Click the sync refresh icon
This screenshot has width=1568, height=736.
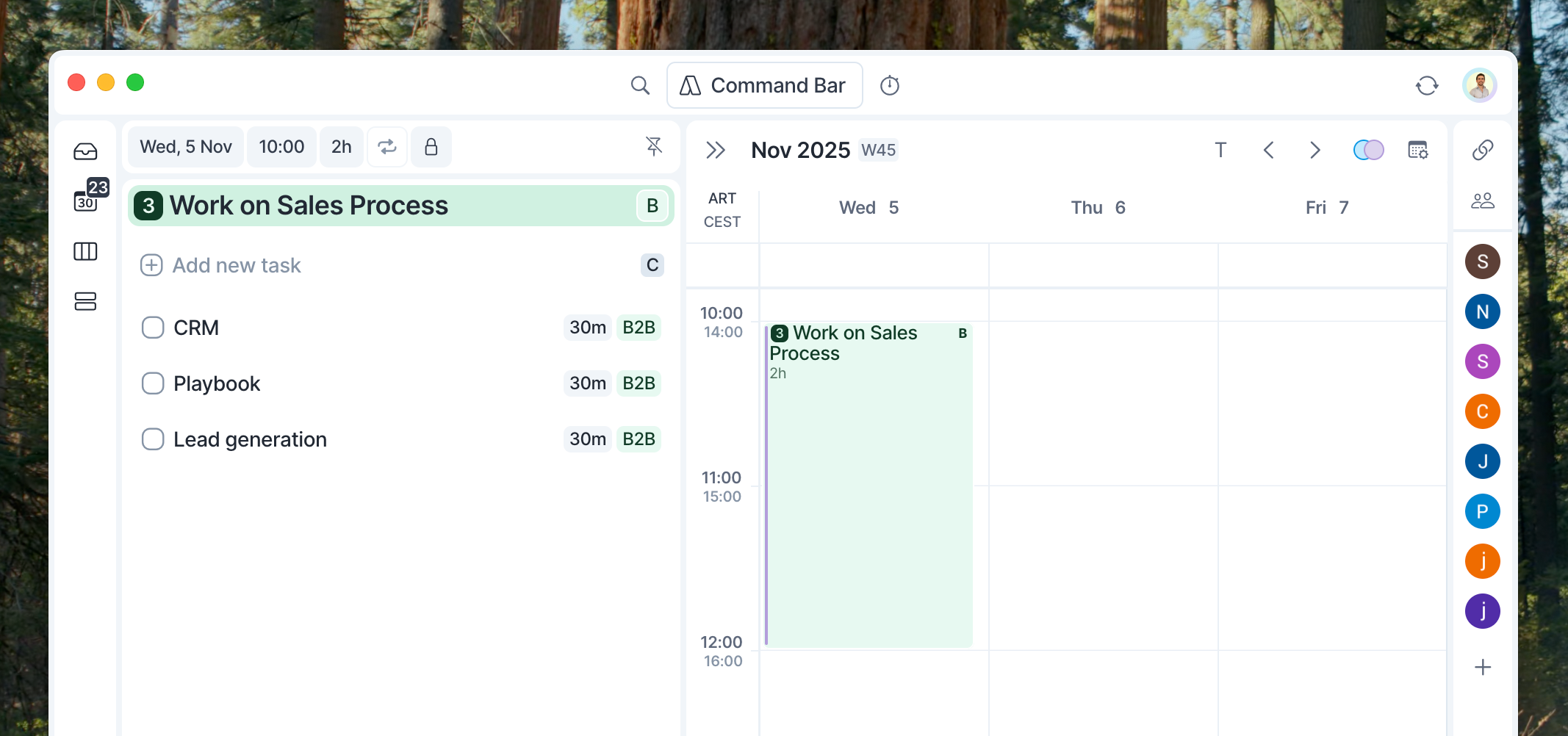tap(1426, 85)
